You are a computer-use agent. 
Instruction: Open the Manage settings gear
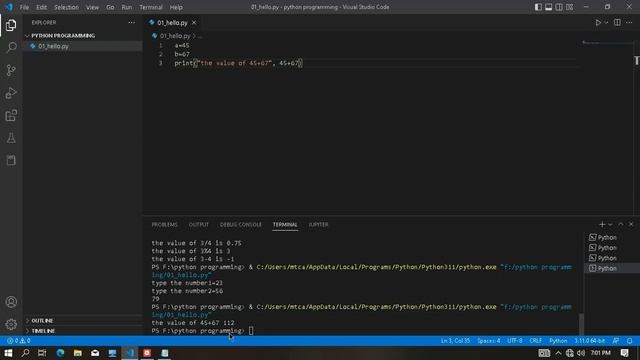[11, 324]
